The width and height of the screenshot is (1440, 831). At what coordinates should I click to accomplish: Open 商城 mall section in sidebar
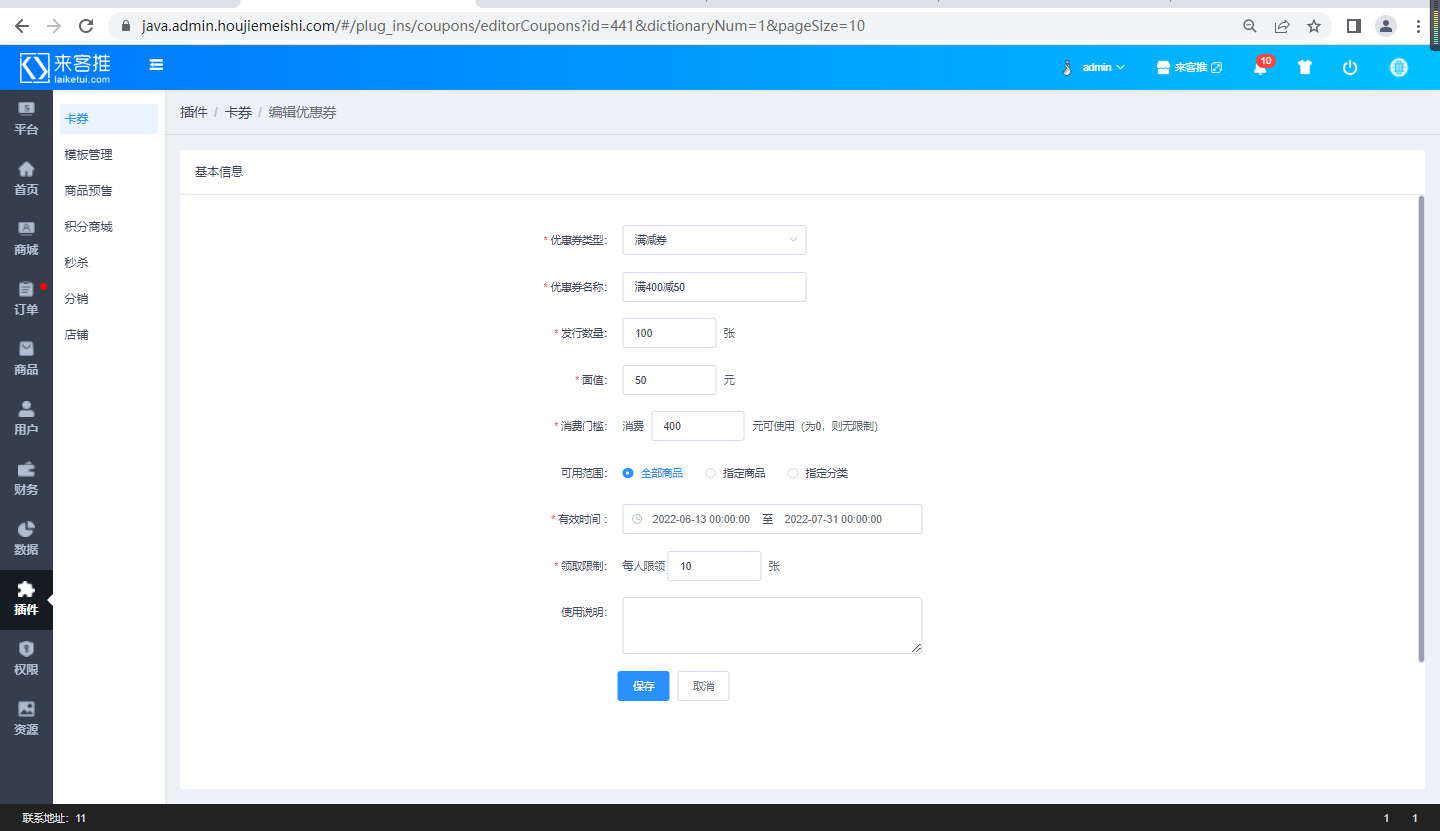(26, 239)
